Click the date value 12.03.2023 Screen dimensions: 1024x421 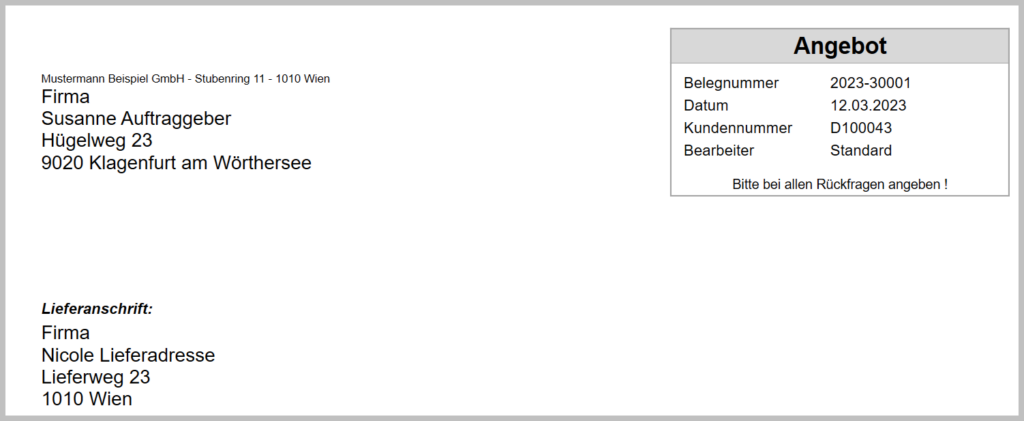[x=868, y=105]
